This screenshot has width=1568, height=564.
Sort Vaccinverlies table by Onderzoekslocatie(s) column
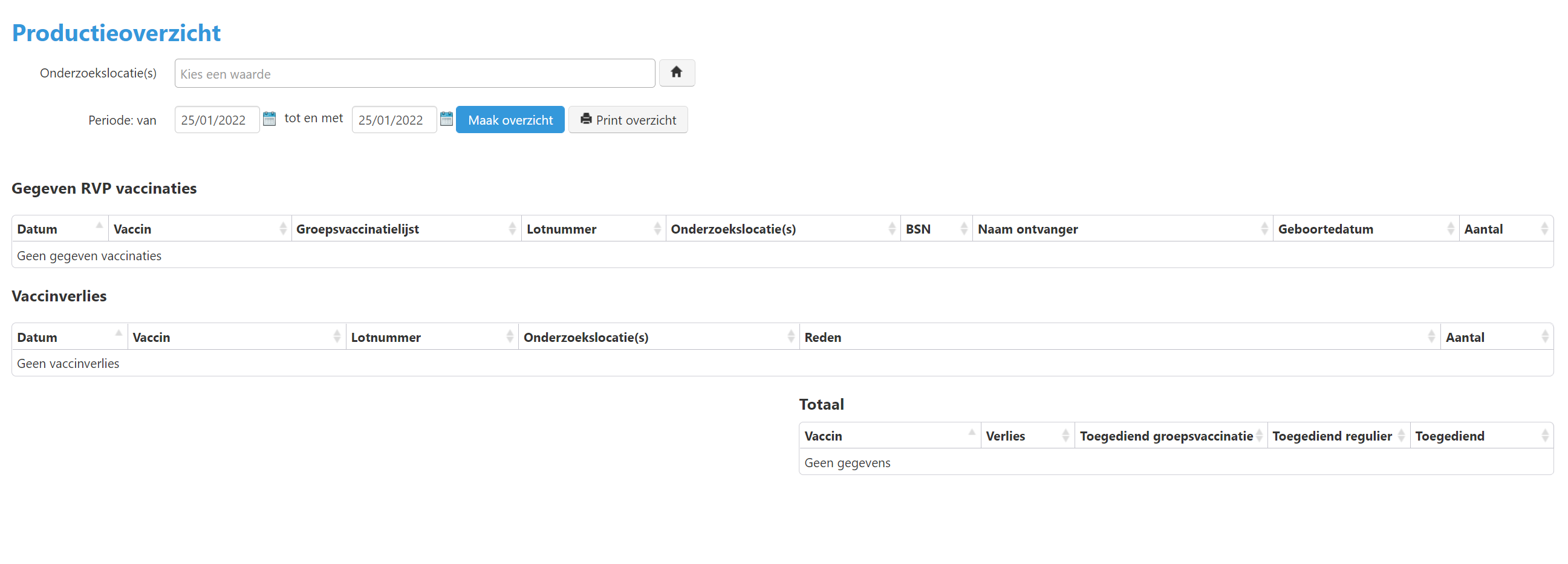657,338
